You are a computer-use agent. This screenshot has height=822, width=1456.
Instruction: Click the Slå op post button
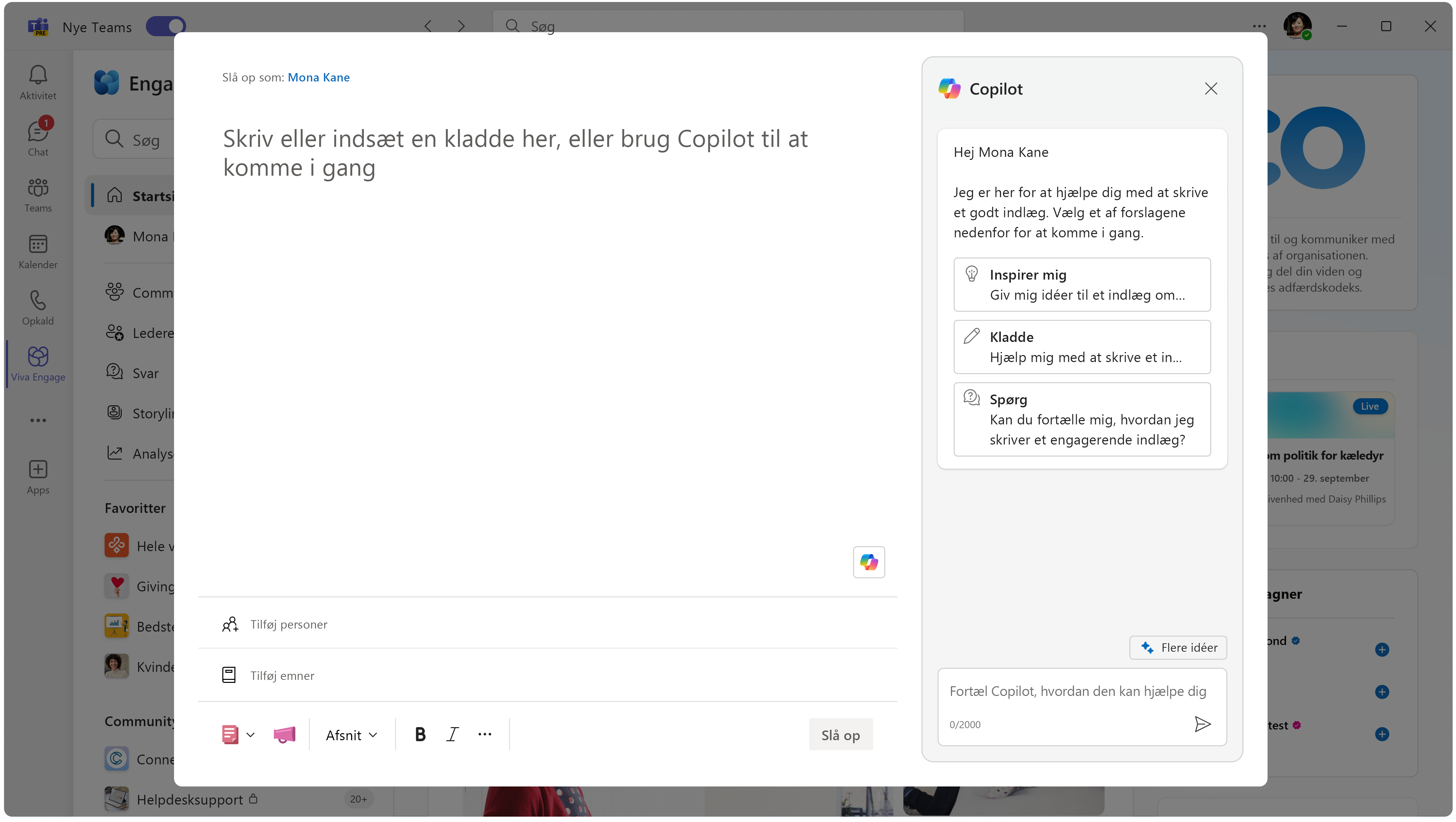pos(840,735)
